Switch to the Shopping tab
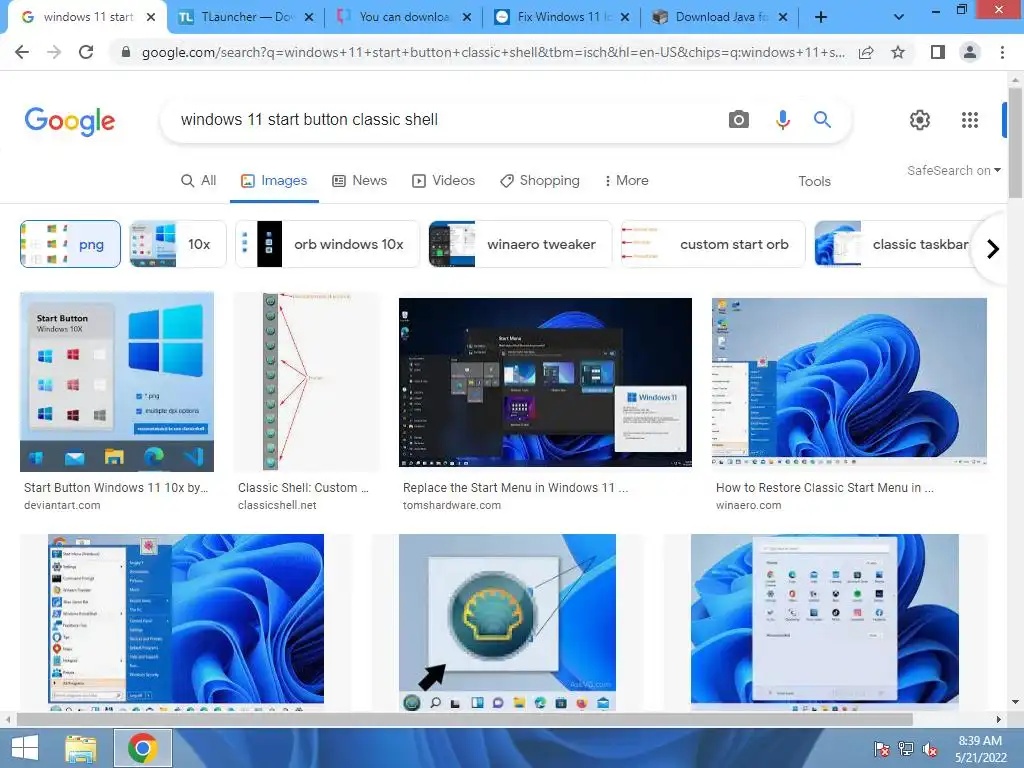Screen dimensions: 1024x768 click(x=539, y=180)
